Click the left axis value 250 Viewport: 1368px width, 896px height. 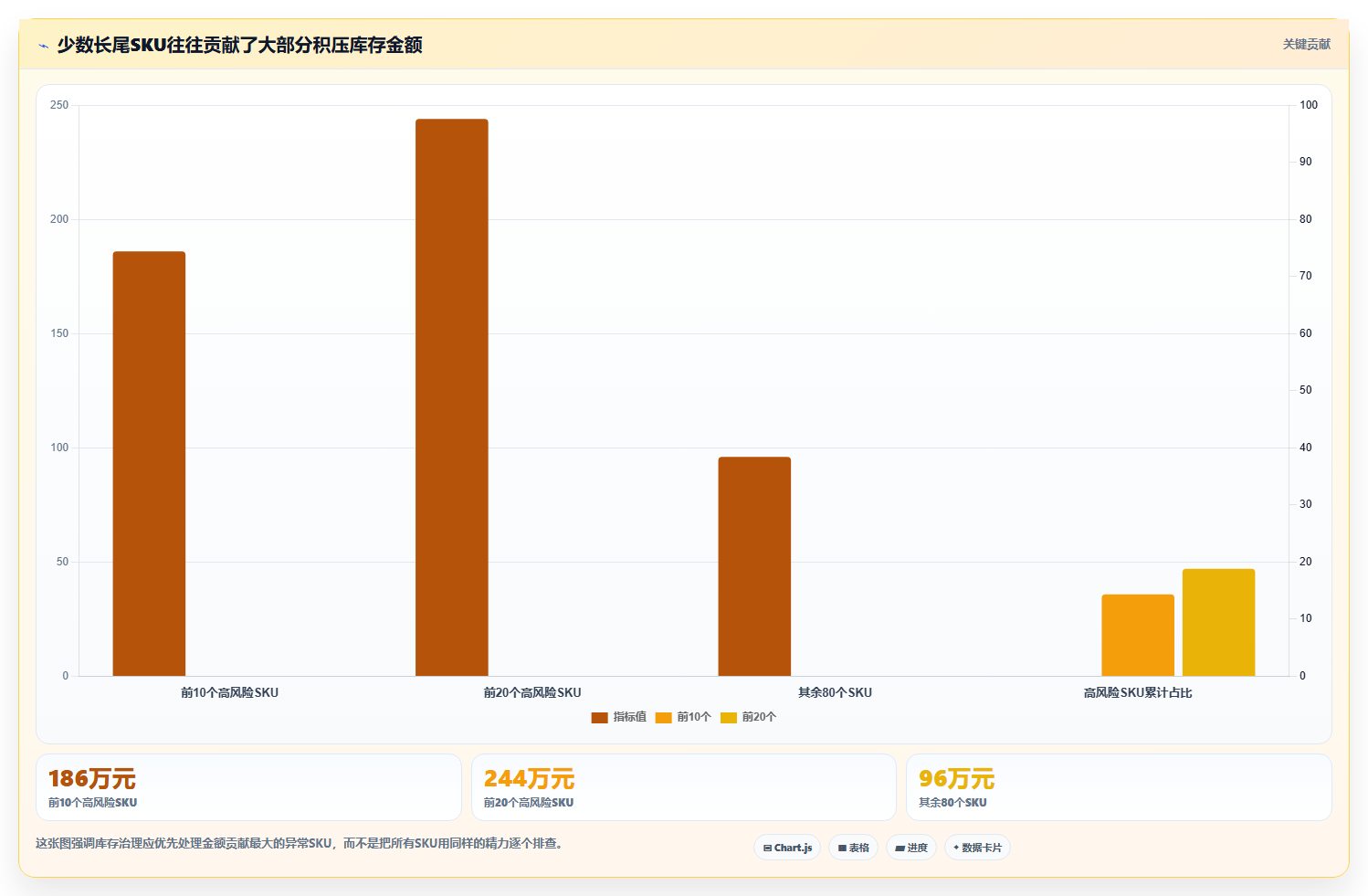(59, 105)
